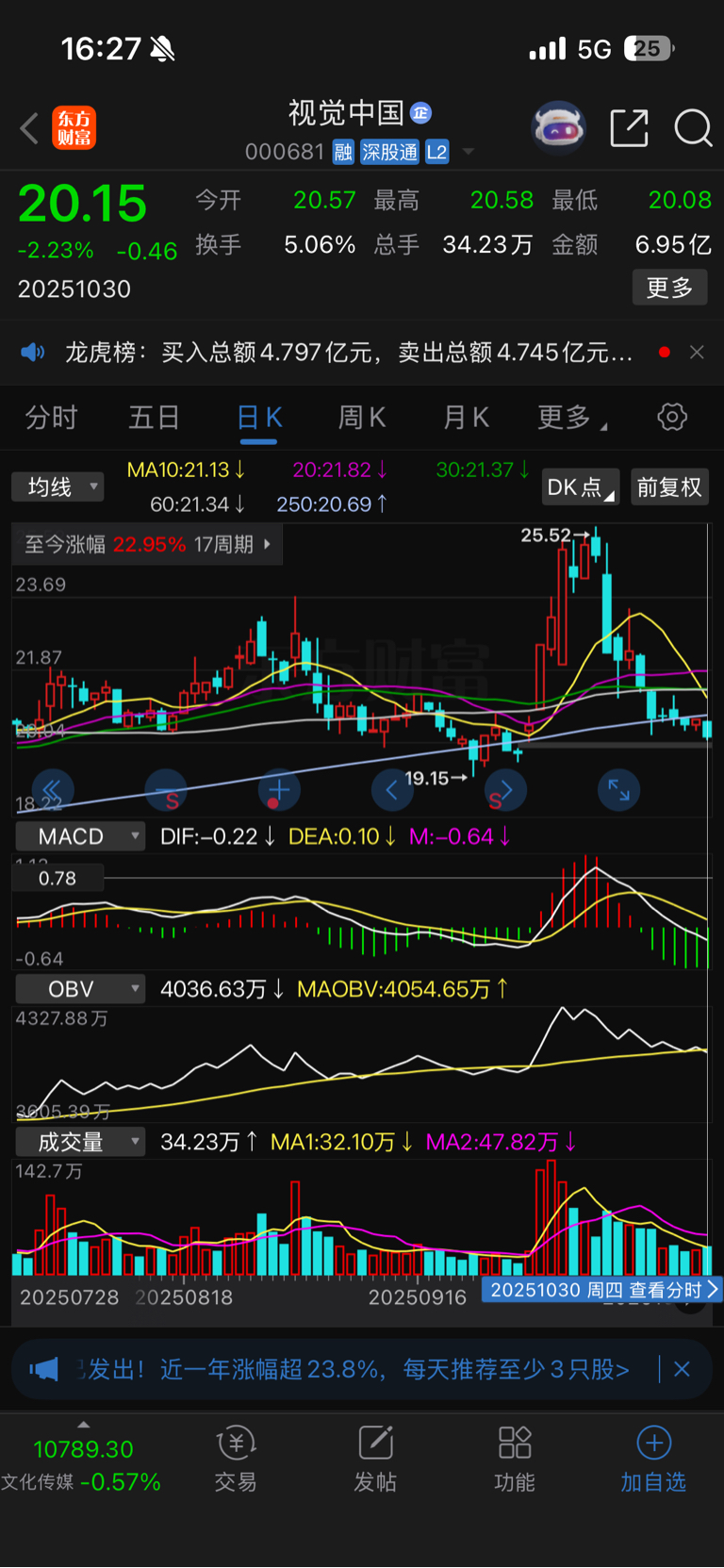Select the 日K tab

(x=258, y=417)
